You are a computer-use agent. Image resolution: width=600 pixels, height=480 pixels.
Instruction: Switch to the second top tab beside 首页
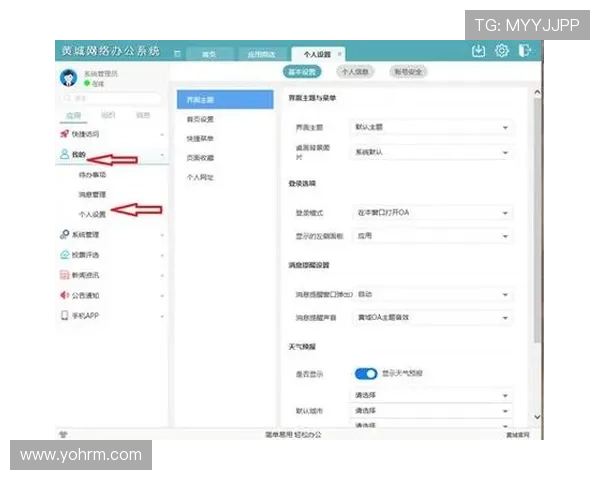click(x=261, y=54)
